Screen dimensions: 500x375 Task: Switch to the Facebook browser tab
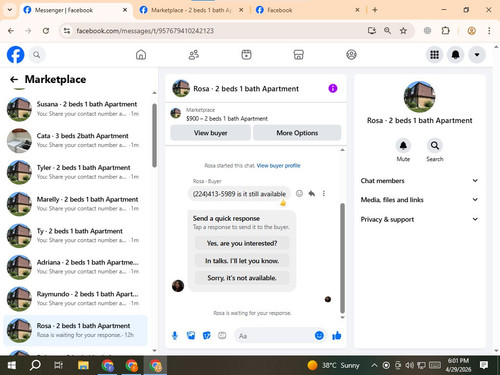(307, 10)
